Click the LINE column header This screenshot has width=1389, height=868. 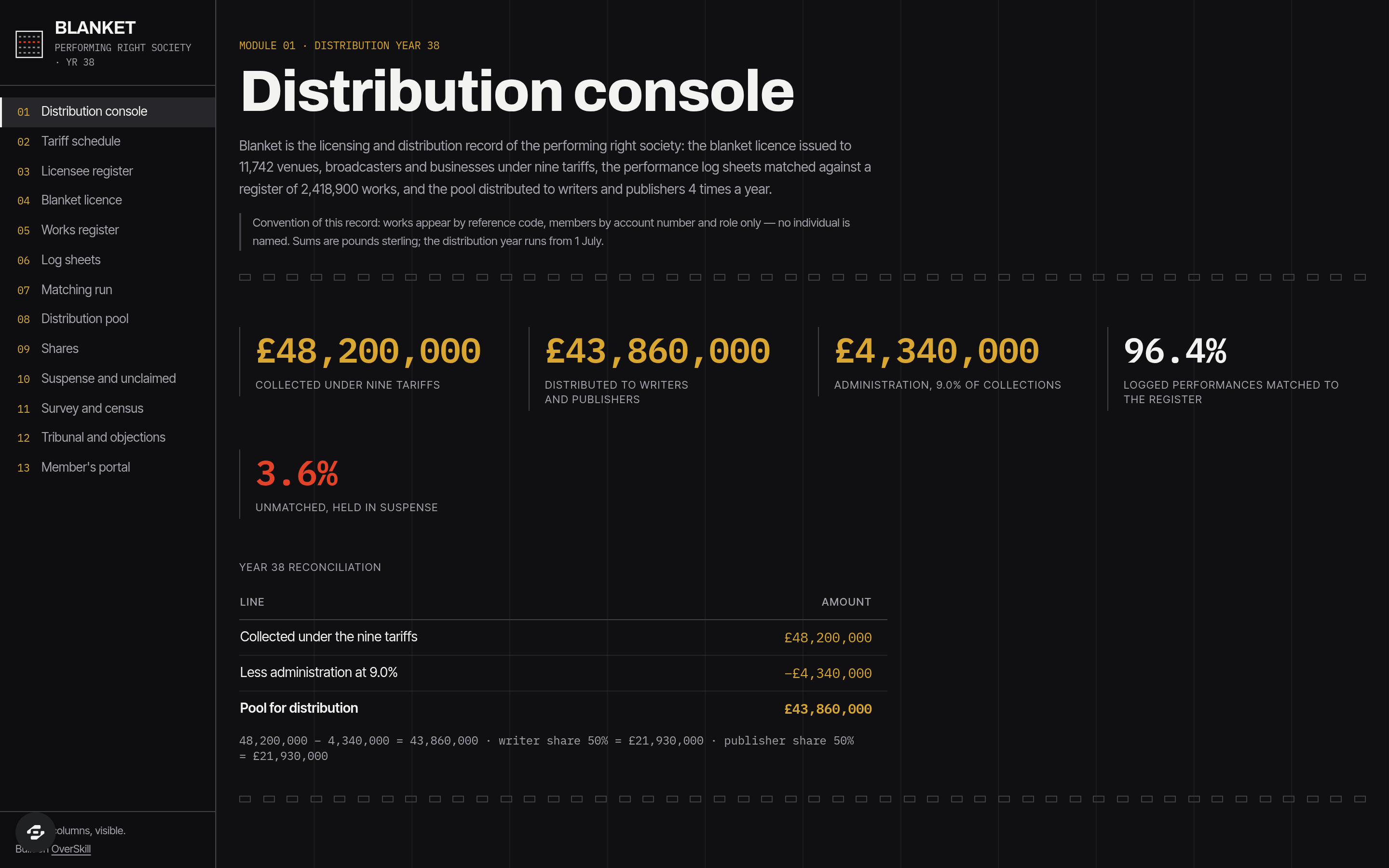pos(252,602)
